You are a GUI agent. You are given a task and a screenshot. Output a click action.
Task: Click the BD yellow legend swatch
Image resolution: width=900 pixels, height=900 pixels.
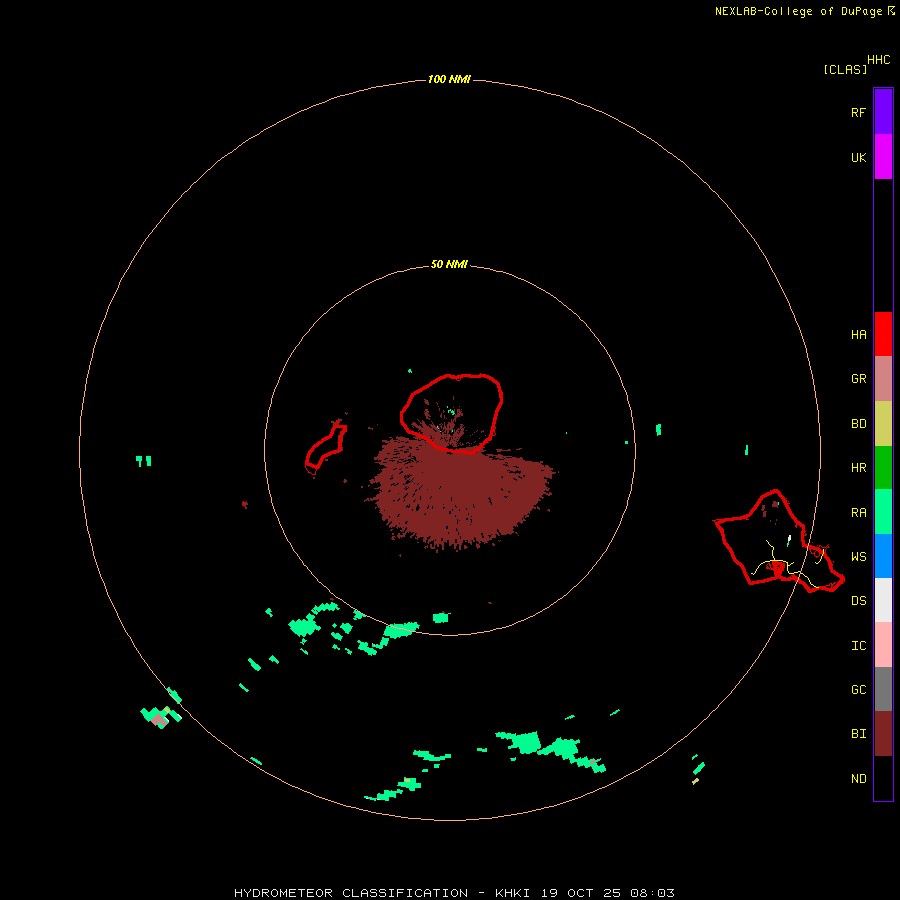[x=883, y=424]
